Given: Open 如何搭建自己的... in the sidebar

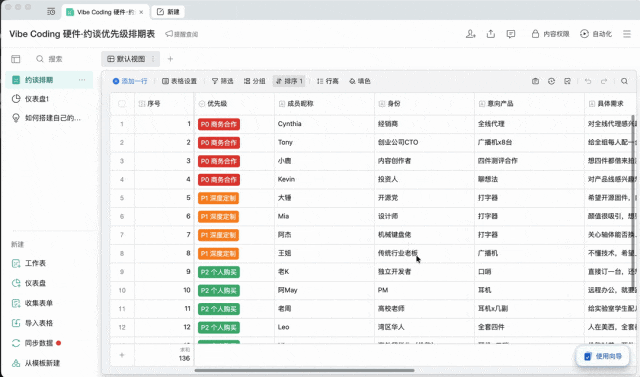Looking at the screenshot, I should (x=49, y=118).
